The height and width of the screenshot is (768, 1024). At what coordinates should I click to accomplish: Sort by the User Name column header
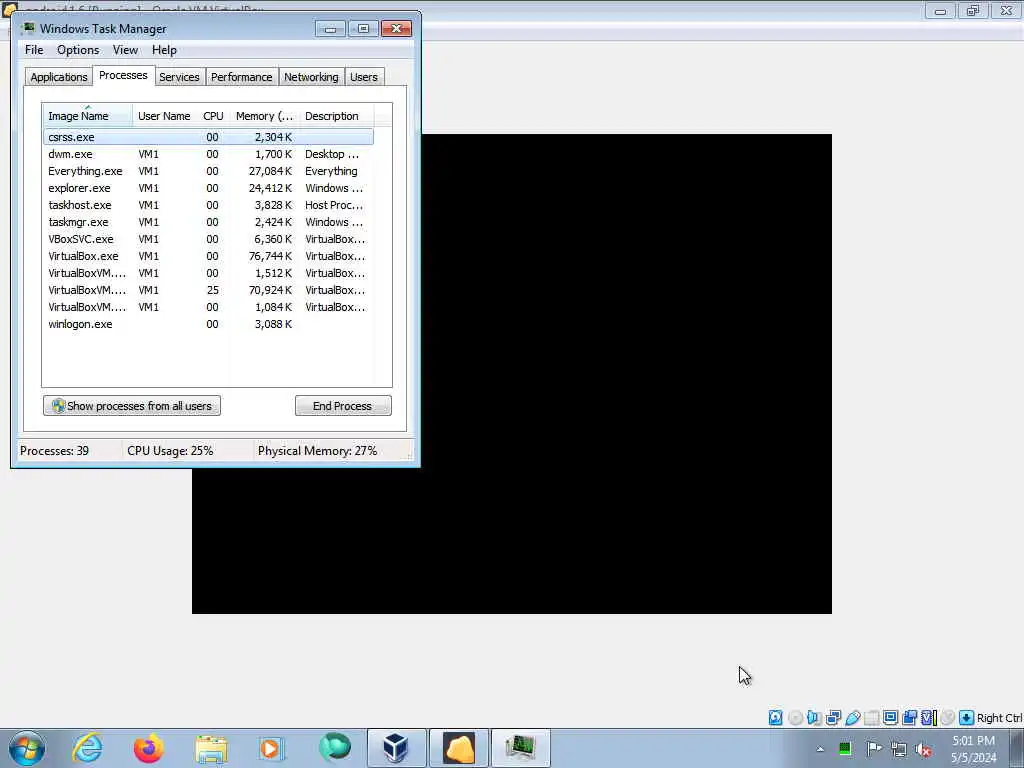(164, 116)
